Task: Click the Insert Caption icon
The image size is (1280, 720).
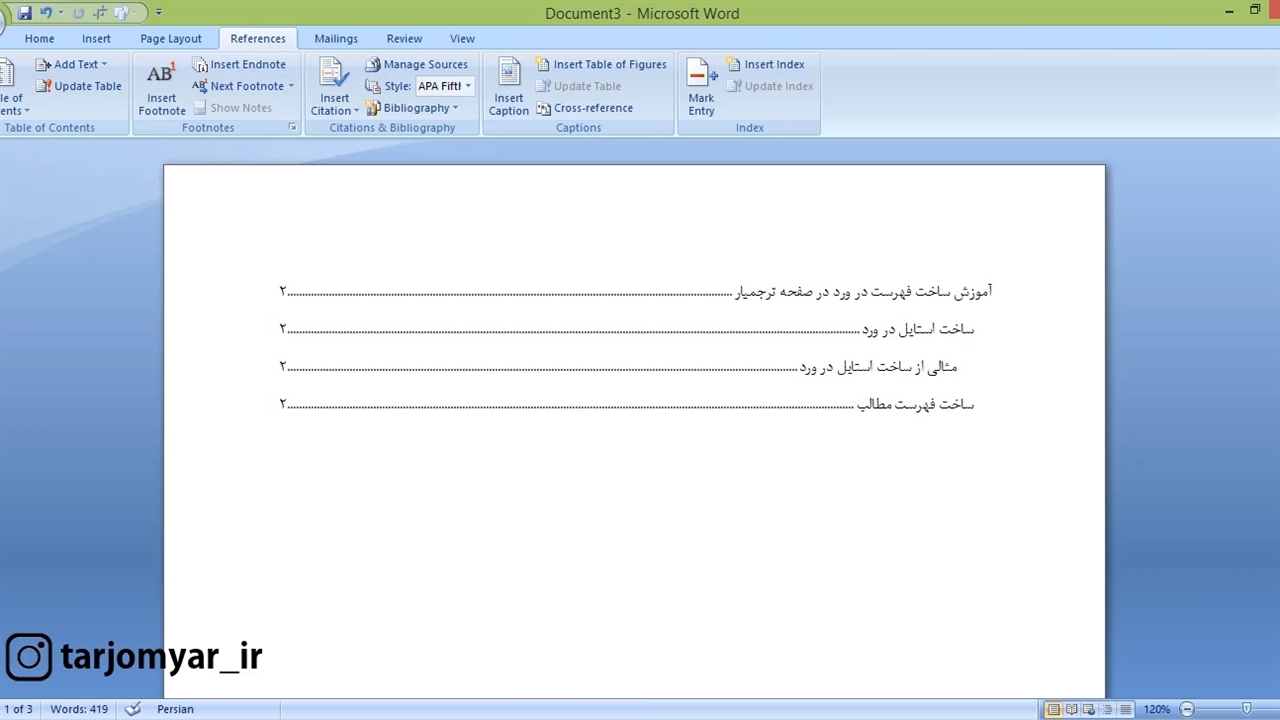Action: coord(508,86)
